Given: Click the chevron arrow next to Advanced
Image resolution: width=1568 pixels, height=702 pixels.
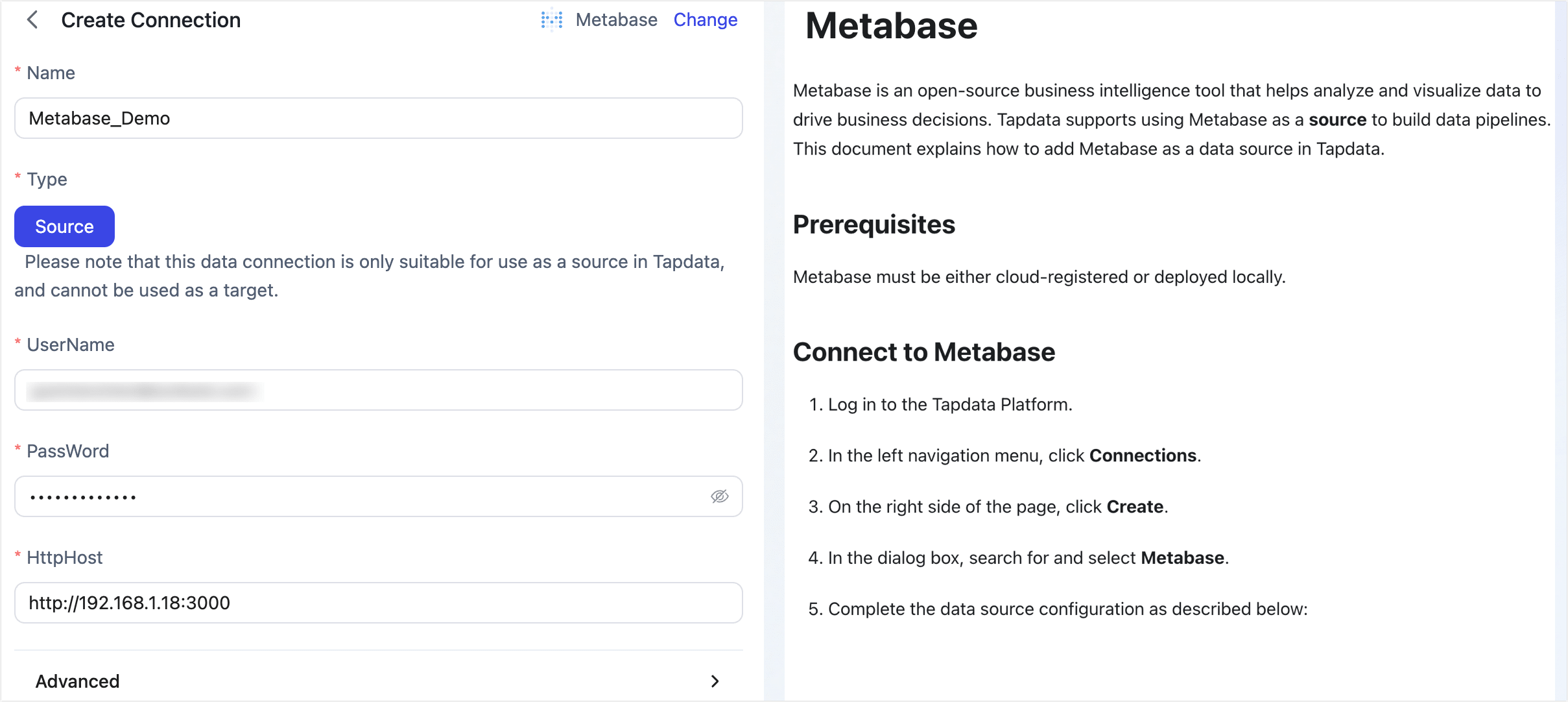Looking at the screenshot, I should (715, 681).
